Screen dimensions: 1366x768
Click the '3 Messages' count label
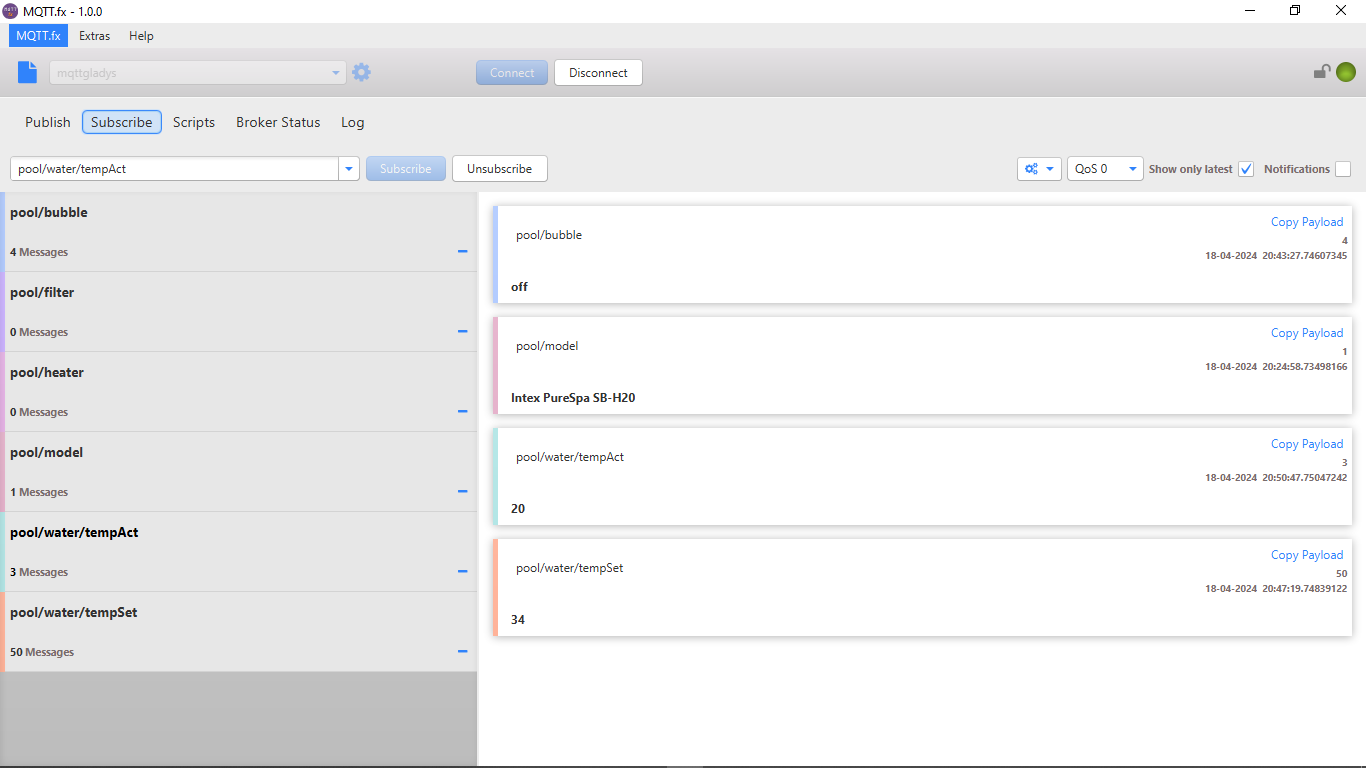coord(39,572)
